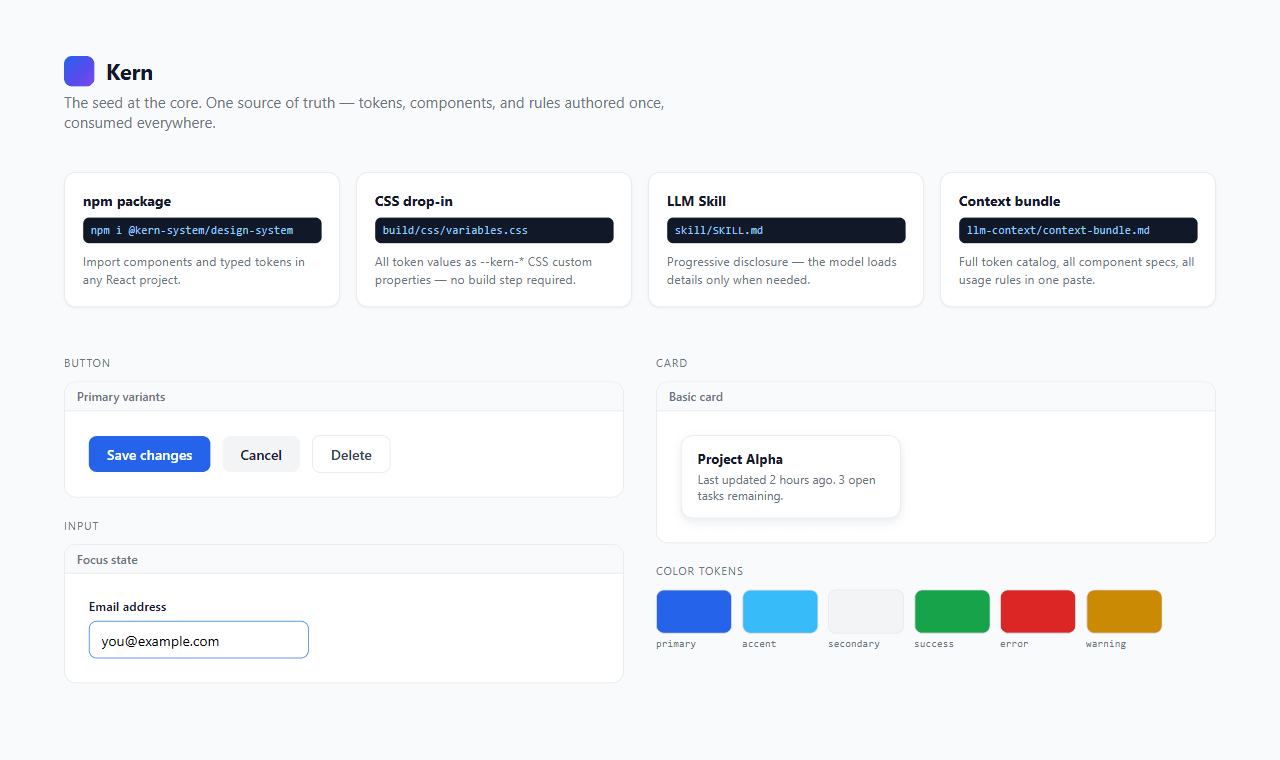Click the Cancel button
This screenshot has width=1280, height=760.
261,454
